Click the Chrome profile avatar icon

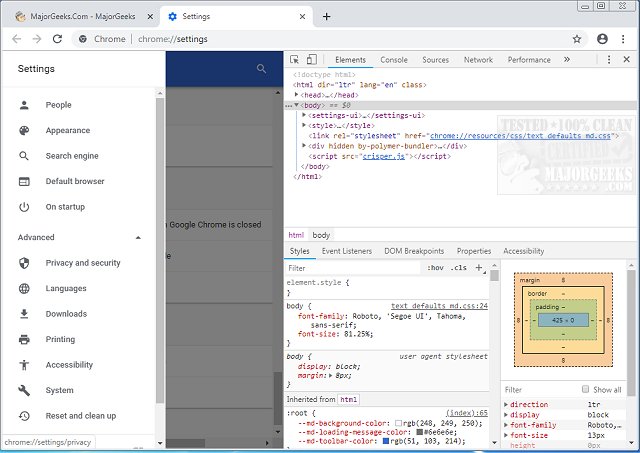coord(602,38)
